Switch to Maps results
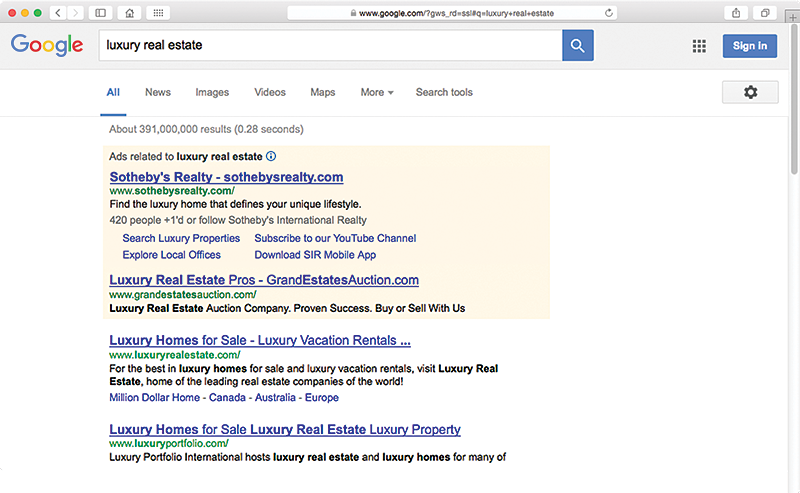800x493 pixels. pyautogui.click(x=323, y=92)
